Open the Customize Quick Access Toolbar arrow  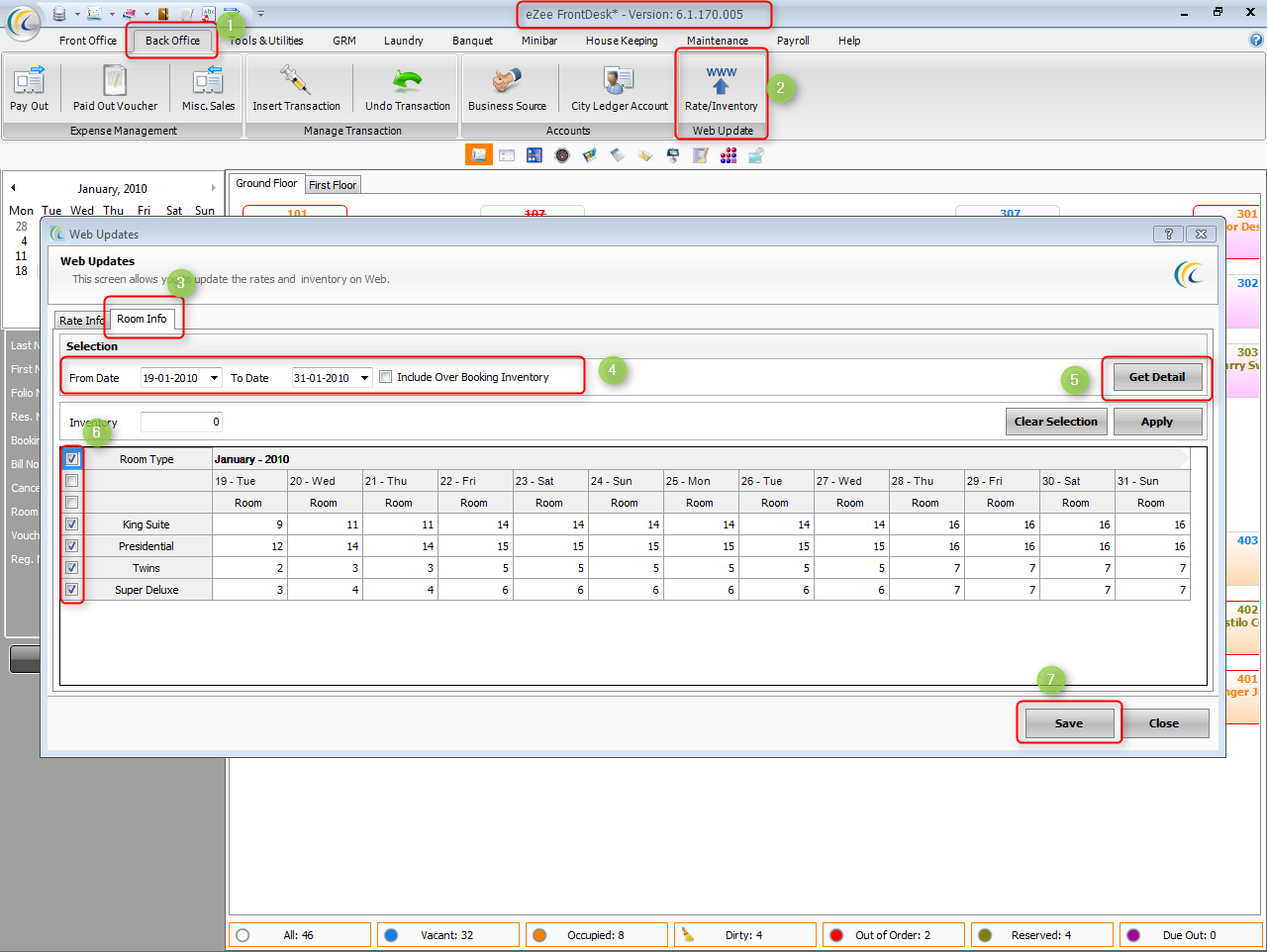[x=260, y=14]
